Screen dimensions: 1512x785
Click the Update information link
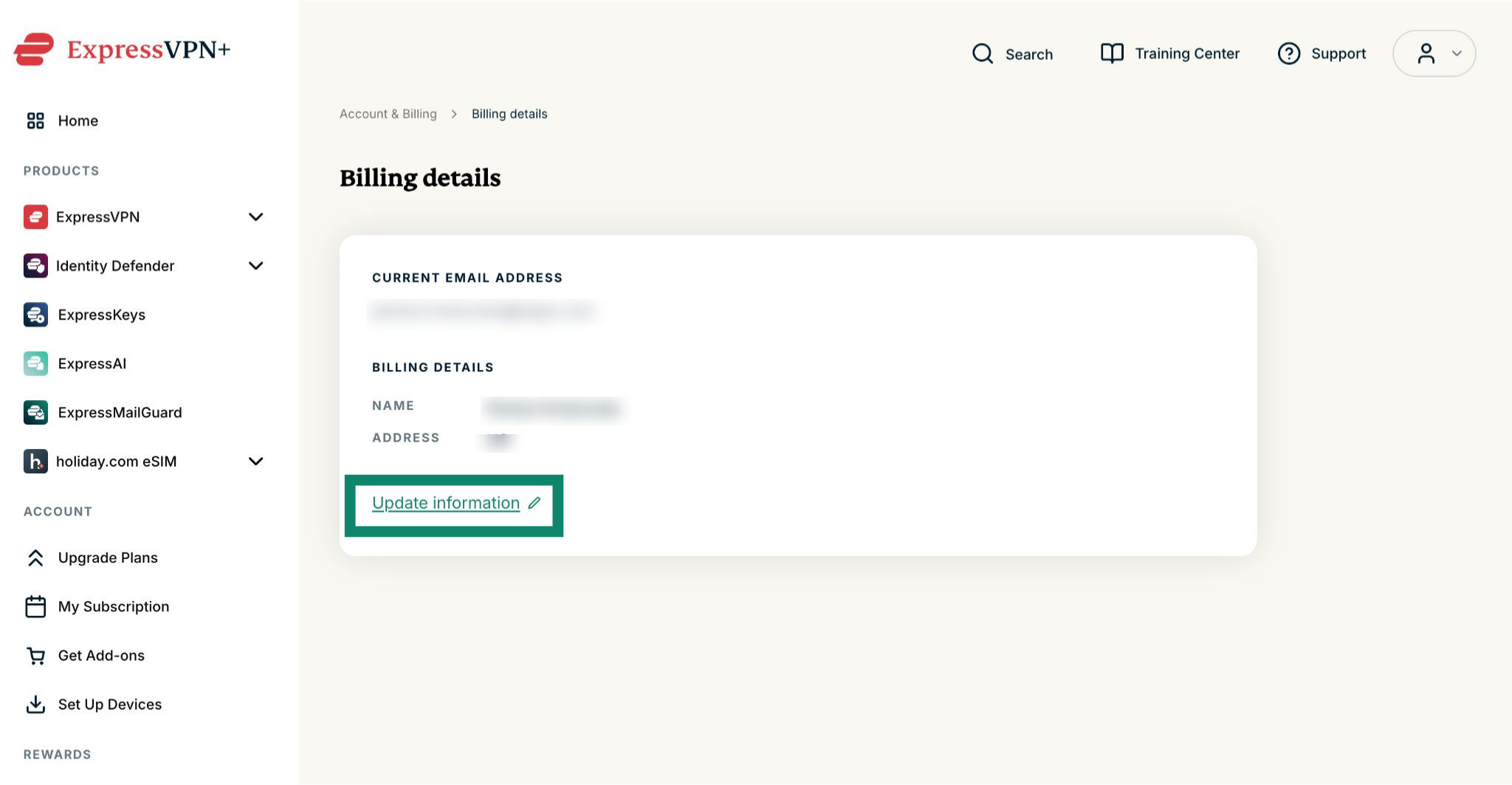pyautogui.click(x=446, y=503)
